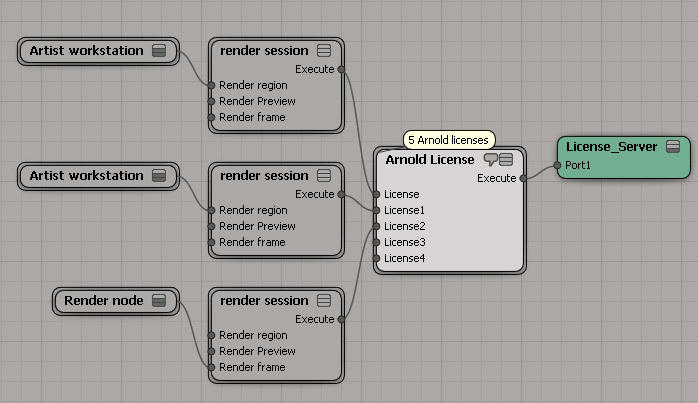Viewport: 698px width, 403px height.
Task: Select the Arnold License node title
Action: tap(431, 160)
